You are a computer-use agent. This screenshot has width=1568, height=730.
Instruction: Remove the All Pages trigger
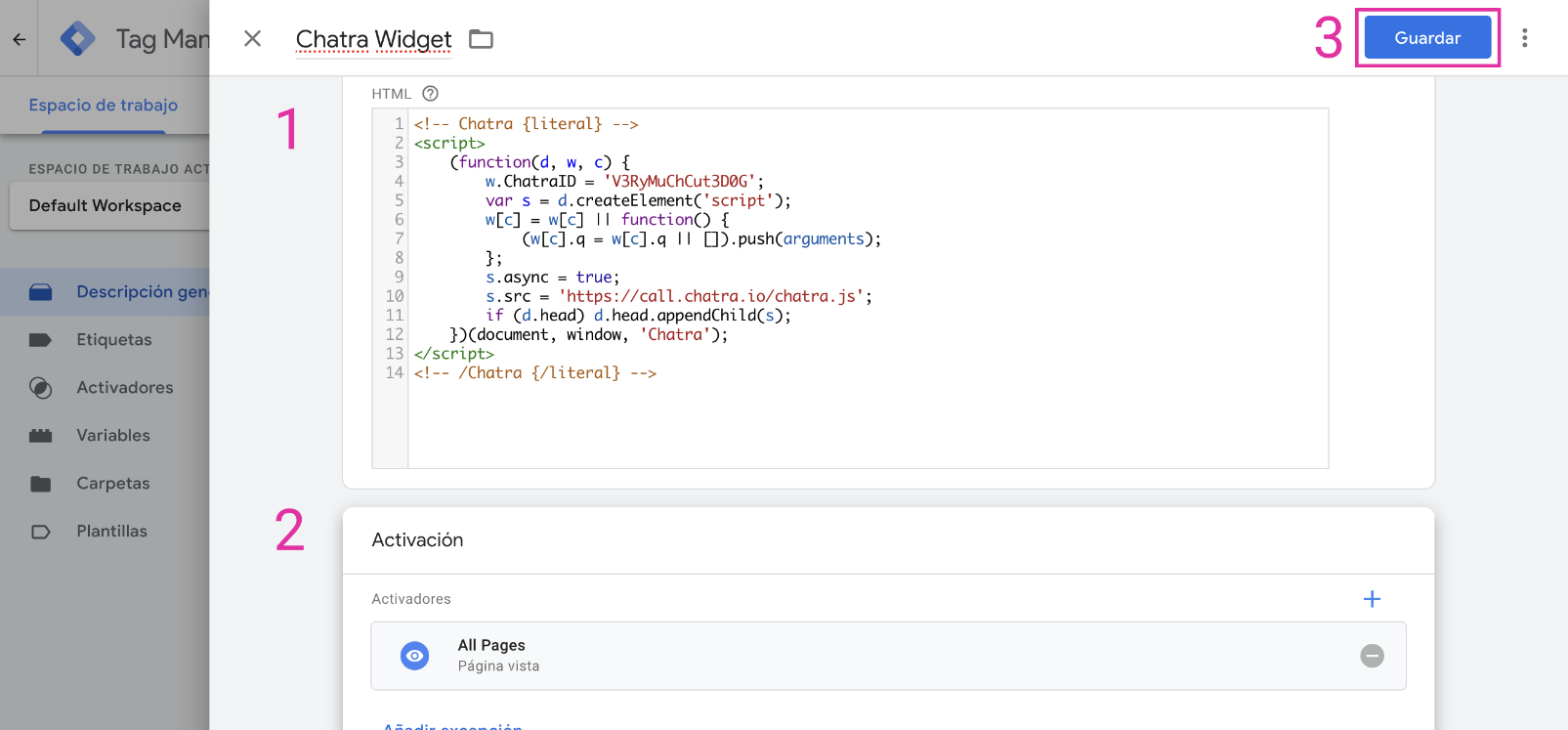pyautogui.click(x=1372, y=656)
